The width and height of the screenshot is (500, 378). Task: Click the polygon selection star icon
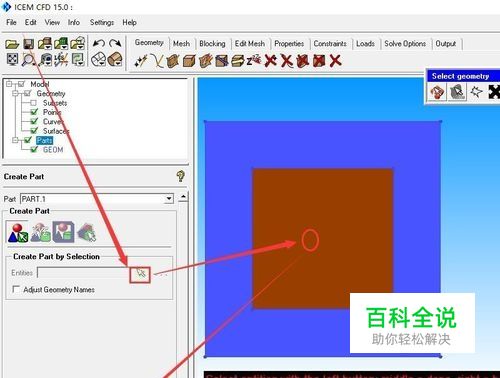476,91
